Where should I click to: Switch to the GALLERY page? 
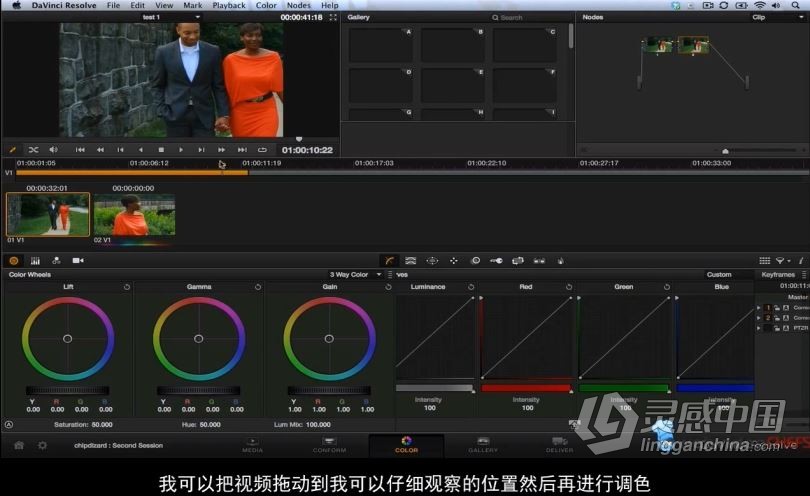[x=483, y=445]
